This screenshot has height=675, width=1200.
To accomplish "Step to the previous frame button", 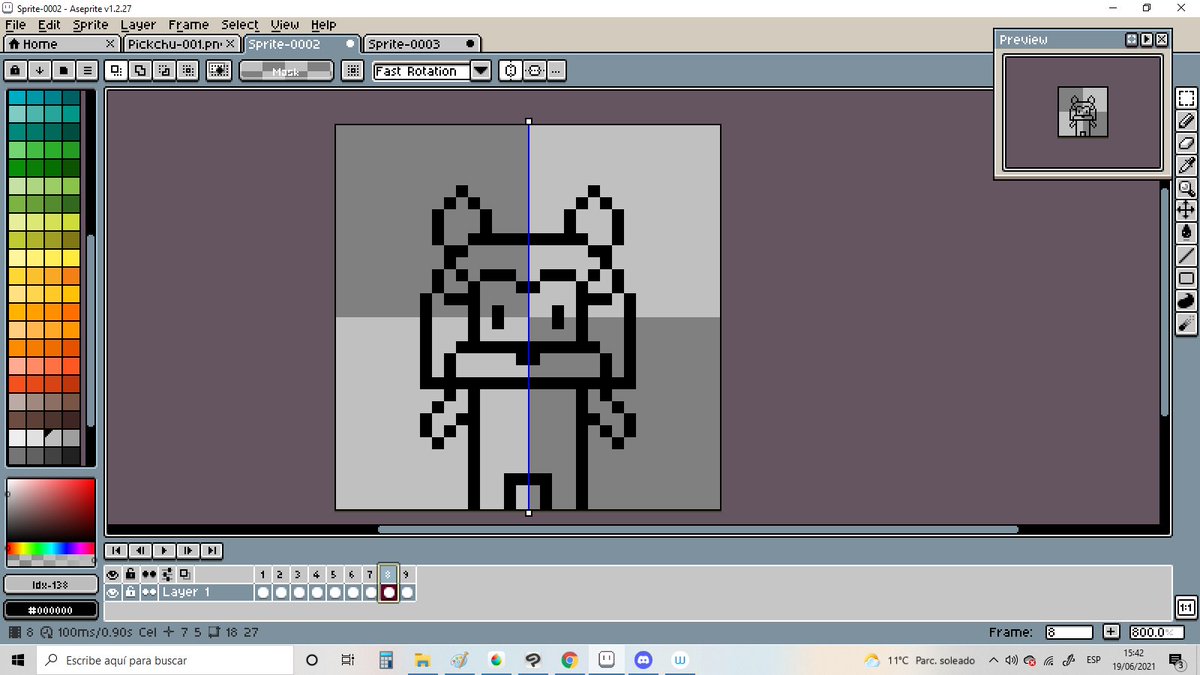I will (140, 550).
